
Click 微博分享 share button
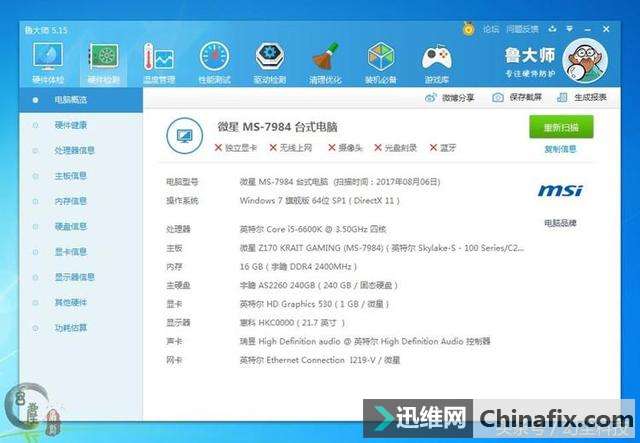tap(449, 98)
